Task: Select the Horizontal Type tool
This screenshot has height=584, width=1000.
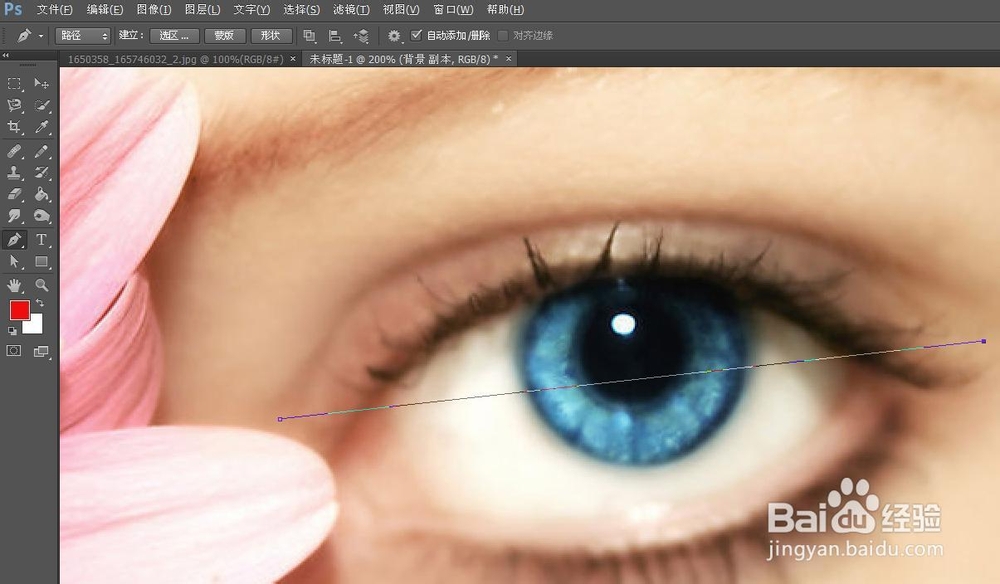Action: pyautogui.click(x=40, y=239)
